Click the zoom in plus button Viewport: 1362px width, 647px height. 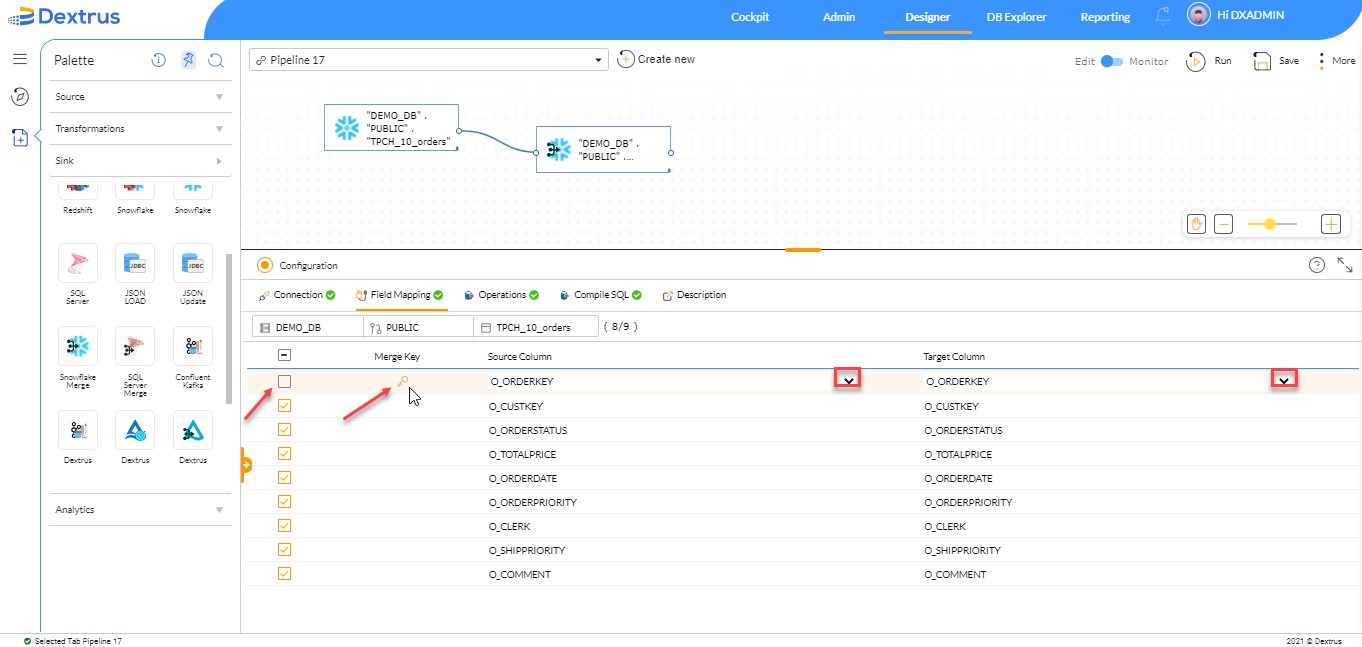click(x=1330, y=224)
